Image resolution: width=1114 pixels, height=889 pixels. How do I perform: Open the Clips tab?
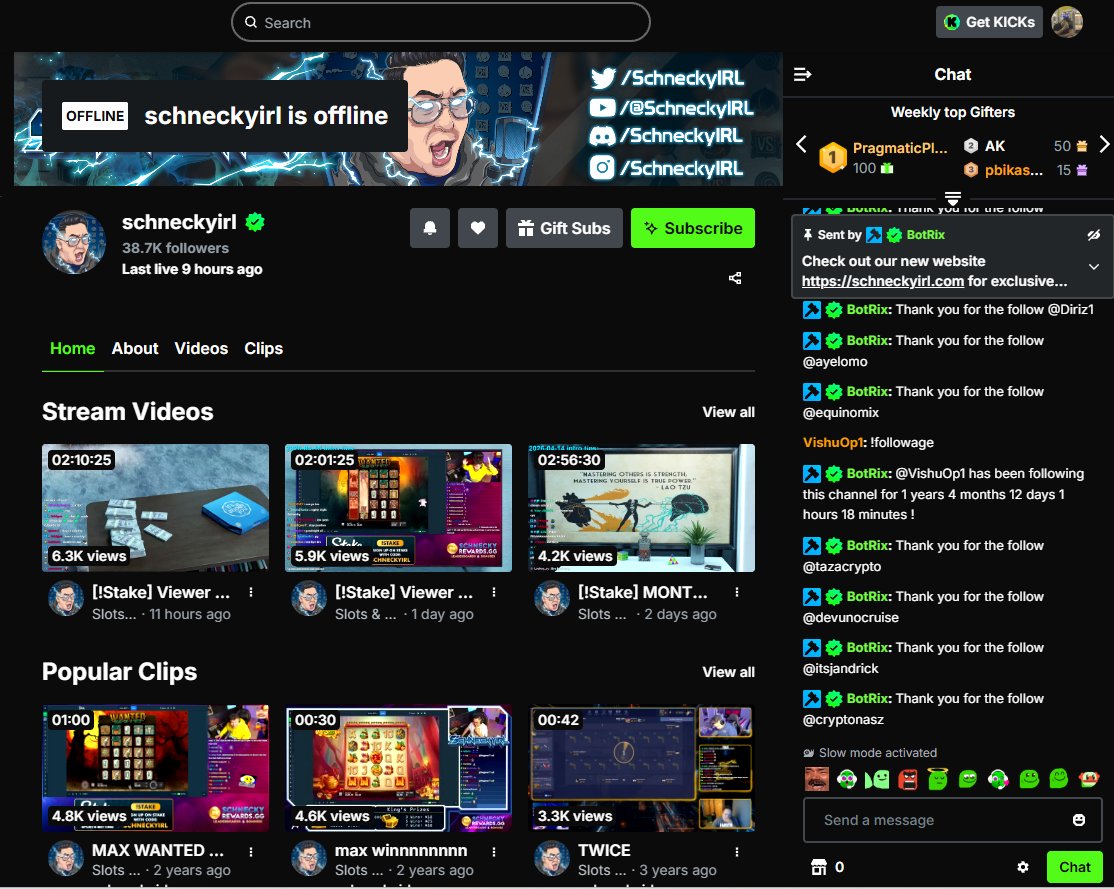(x=264, y=349)
